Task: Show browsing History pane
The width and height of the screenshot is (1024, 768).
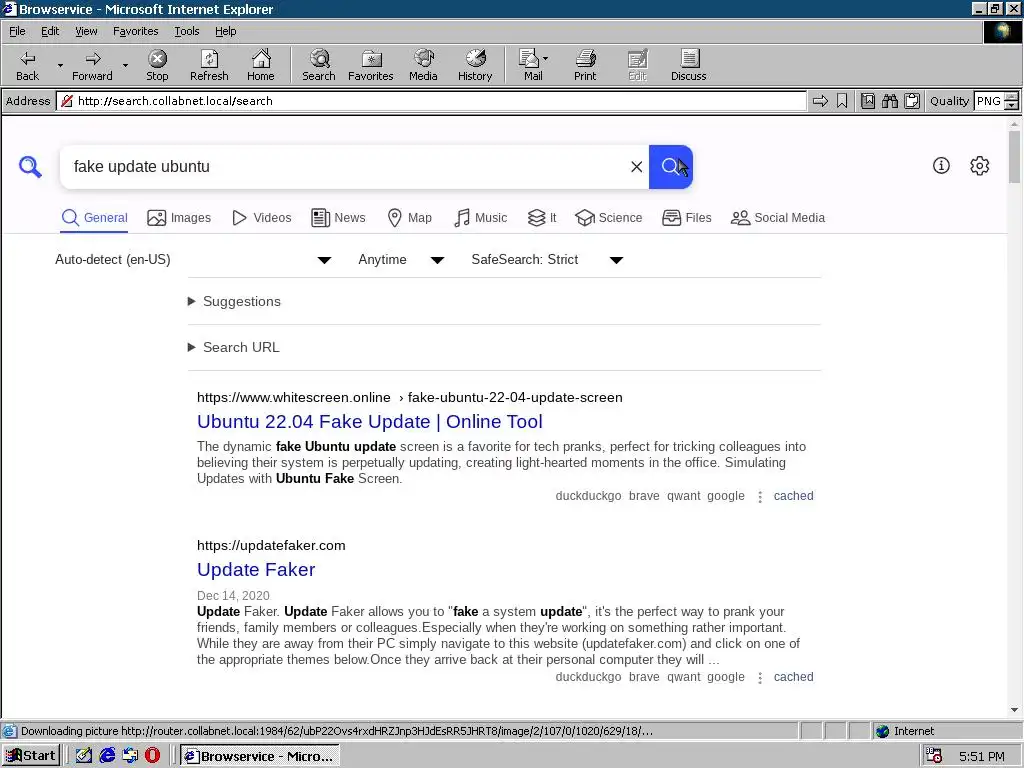Action: 475,65
